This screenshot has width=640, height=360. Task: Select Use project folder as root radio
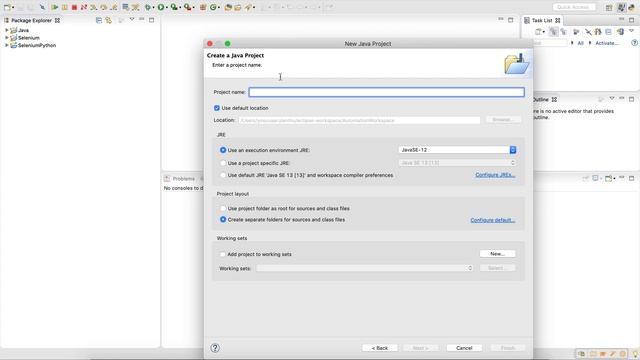click(x=223, y=209)
